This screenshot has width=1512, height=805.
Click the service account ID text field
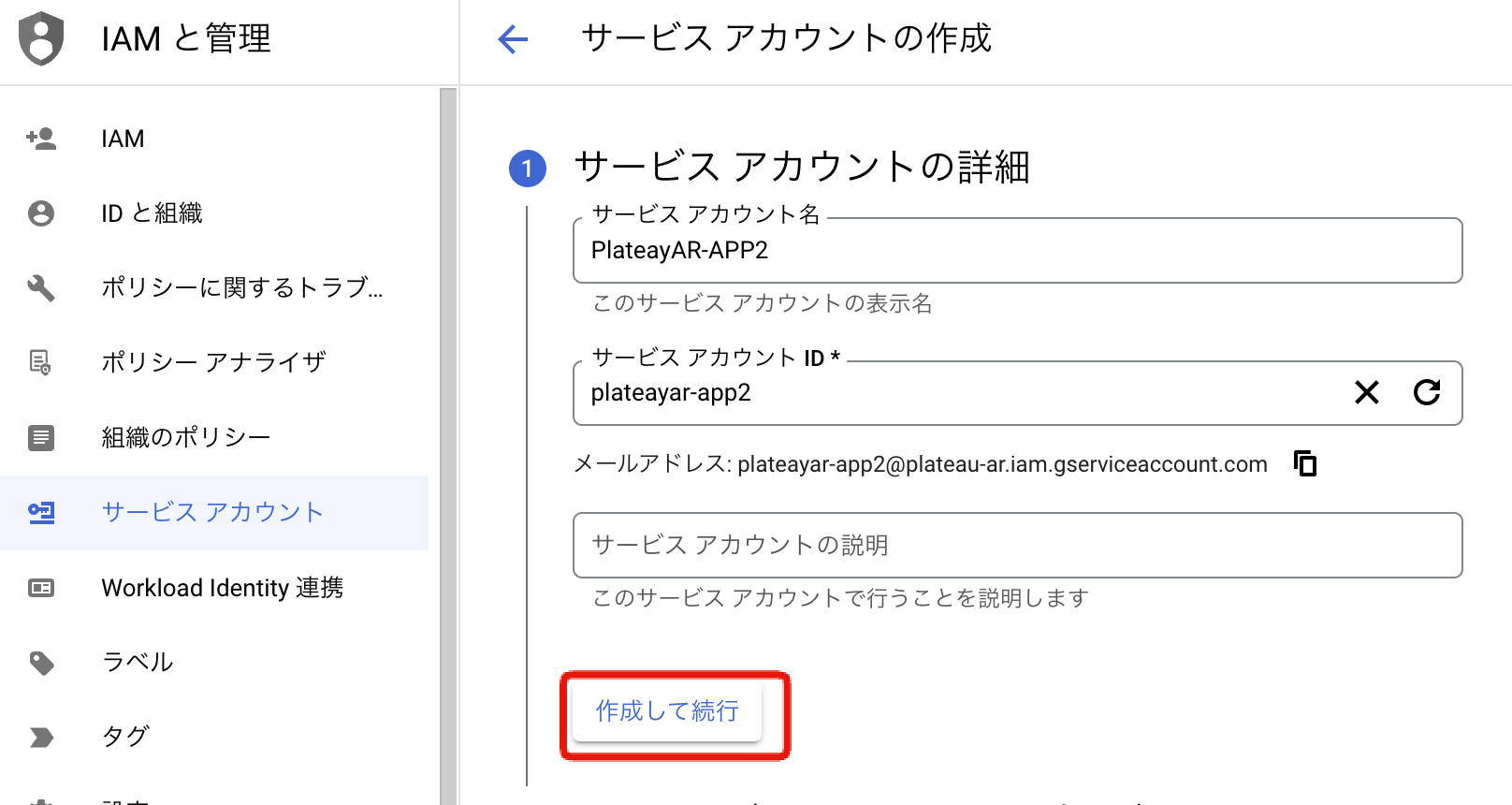pyautogui.click(x=954, y=393)
